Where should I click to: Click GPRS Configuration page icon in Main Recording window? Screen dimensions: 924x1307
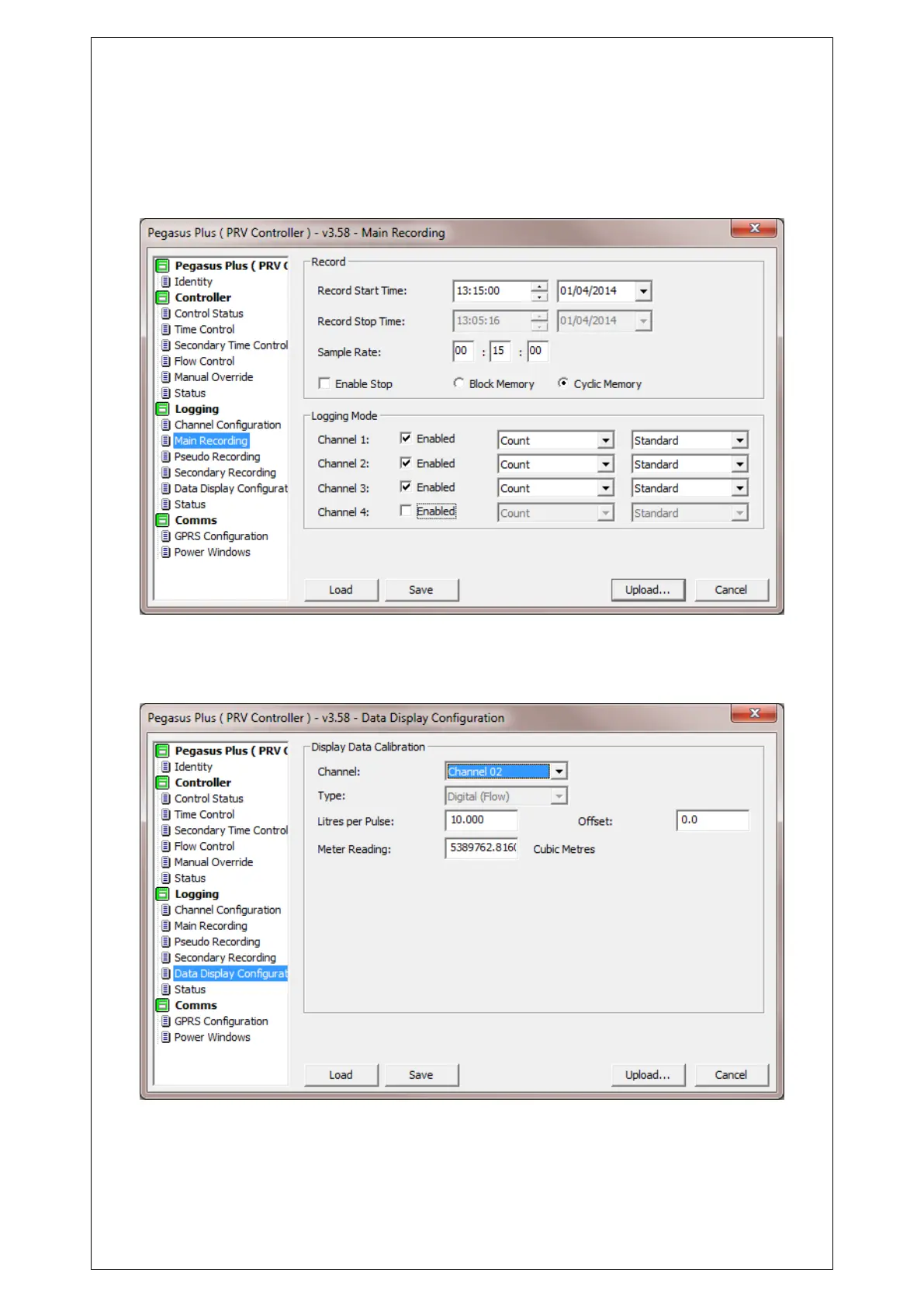click(x=165, y=536)
